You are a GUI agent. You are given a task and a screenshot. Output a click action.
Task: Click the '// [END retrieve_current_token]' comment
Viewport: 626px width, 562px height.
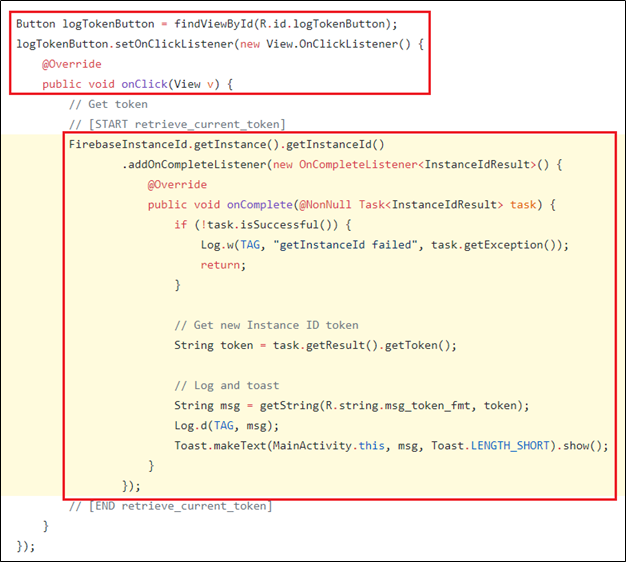coord(170,506)
